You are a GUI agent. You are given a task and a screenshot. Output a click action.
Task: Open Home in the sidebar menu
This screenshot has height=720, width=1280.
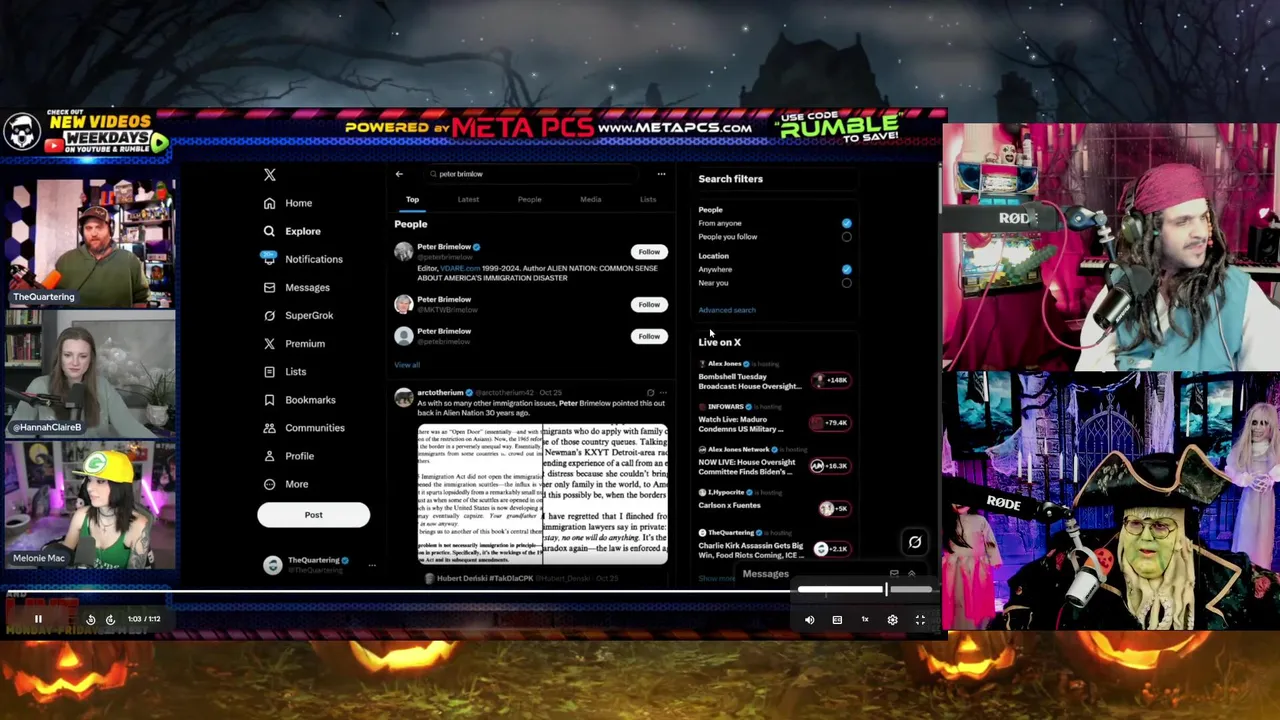point(298,203)
